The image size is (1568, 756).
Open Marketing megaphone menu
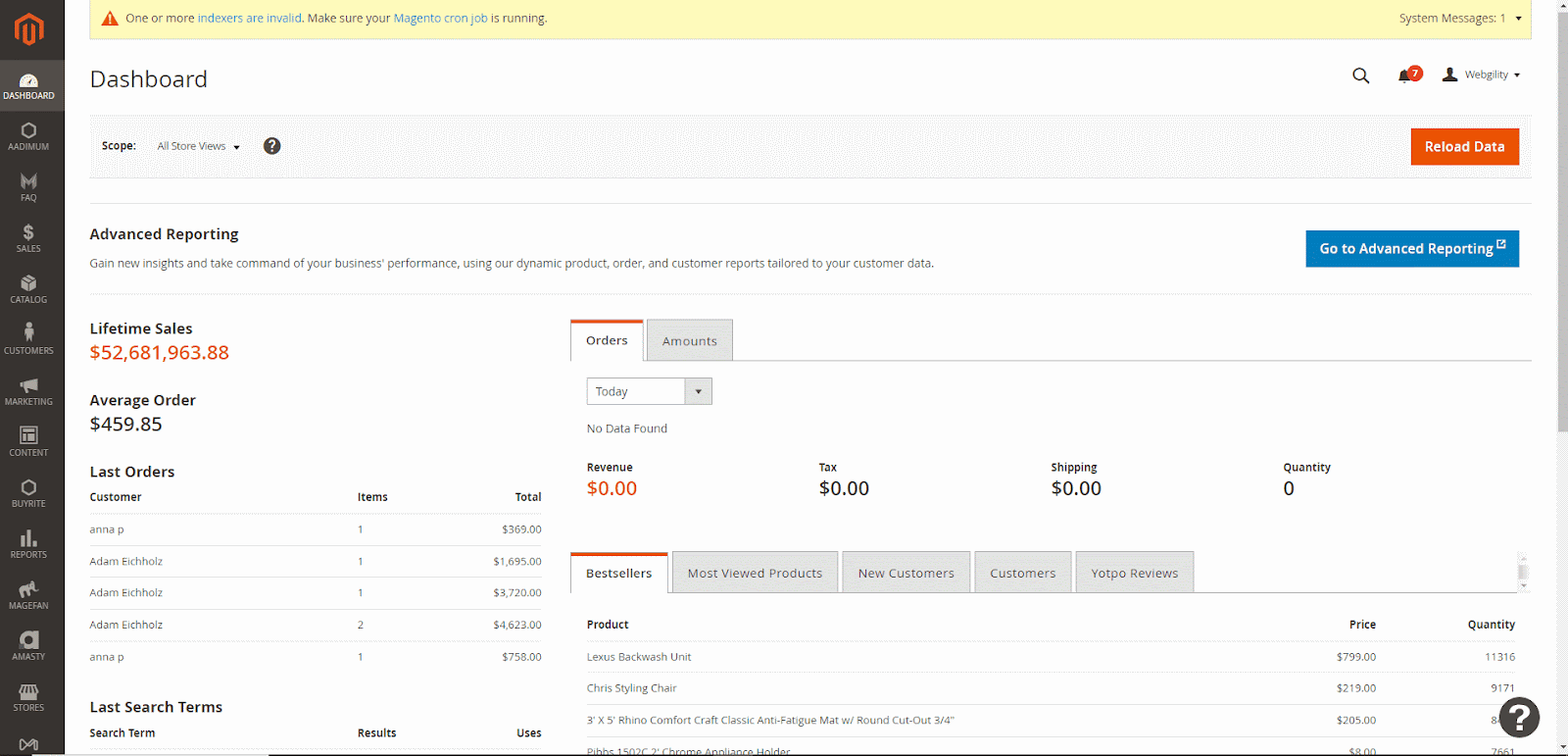pyautogui.click(x=28, y=390)
